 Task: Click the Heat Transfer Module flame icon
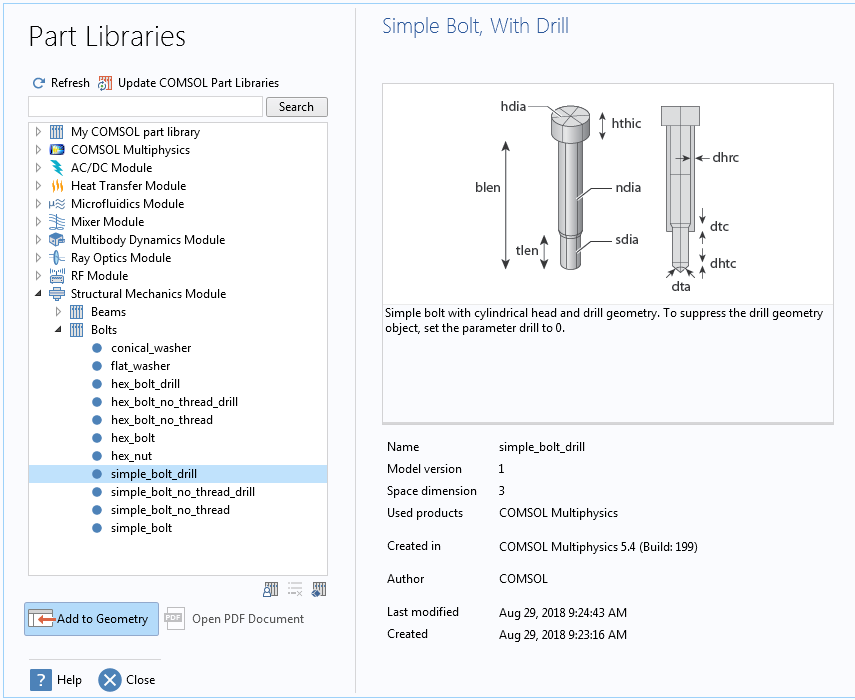[57, 186]
